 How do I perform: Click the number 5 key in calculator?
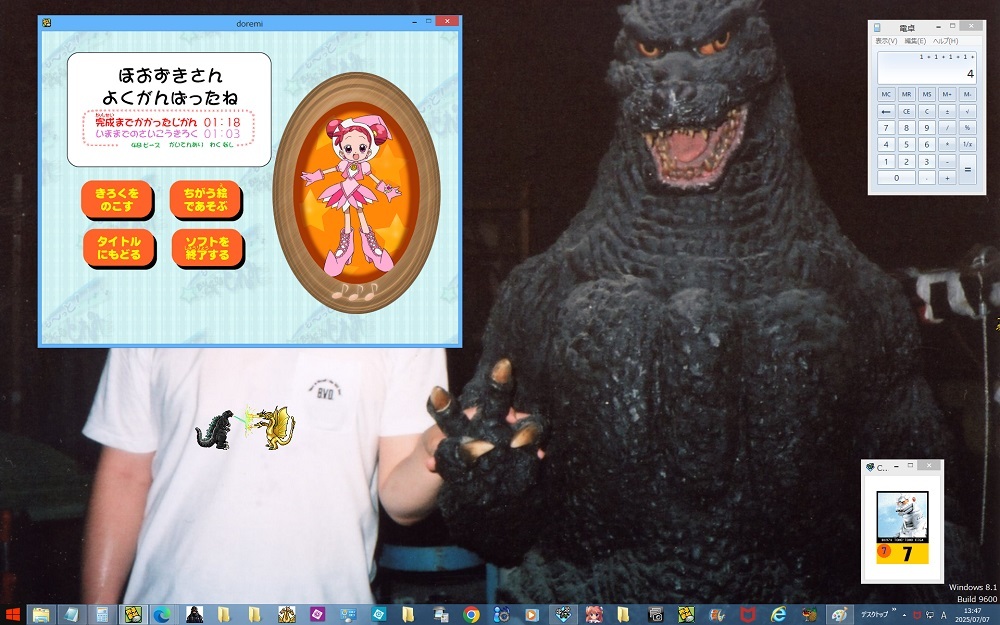tap(906, 144)
